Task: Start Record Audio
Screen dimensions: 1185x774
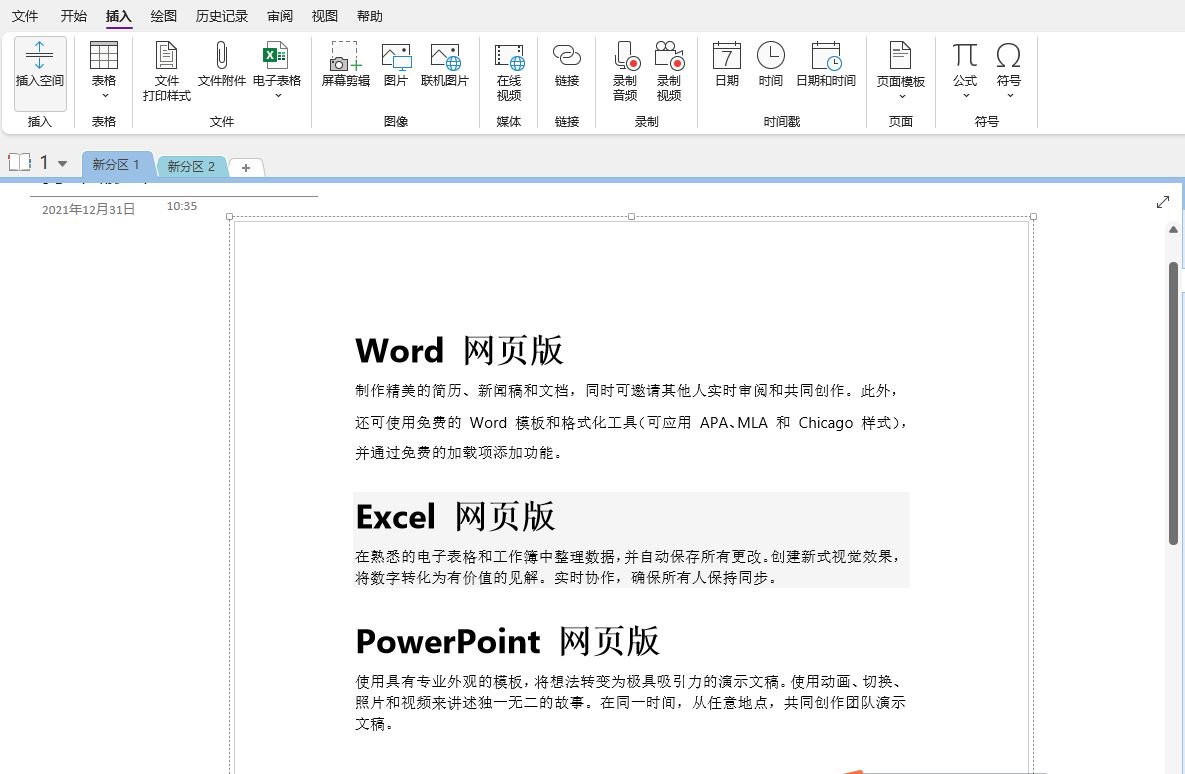Action: (625, 72)
